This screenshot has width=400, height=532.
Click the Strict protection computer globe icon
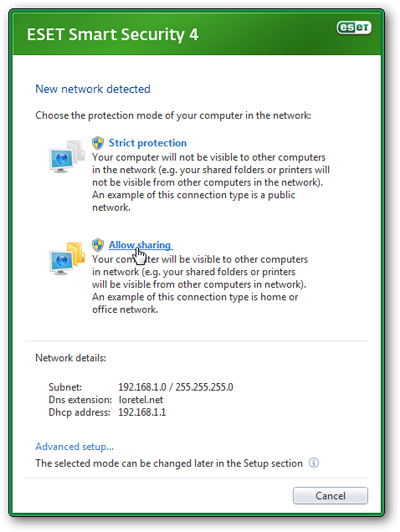(x=66, y=156)
